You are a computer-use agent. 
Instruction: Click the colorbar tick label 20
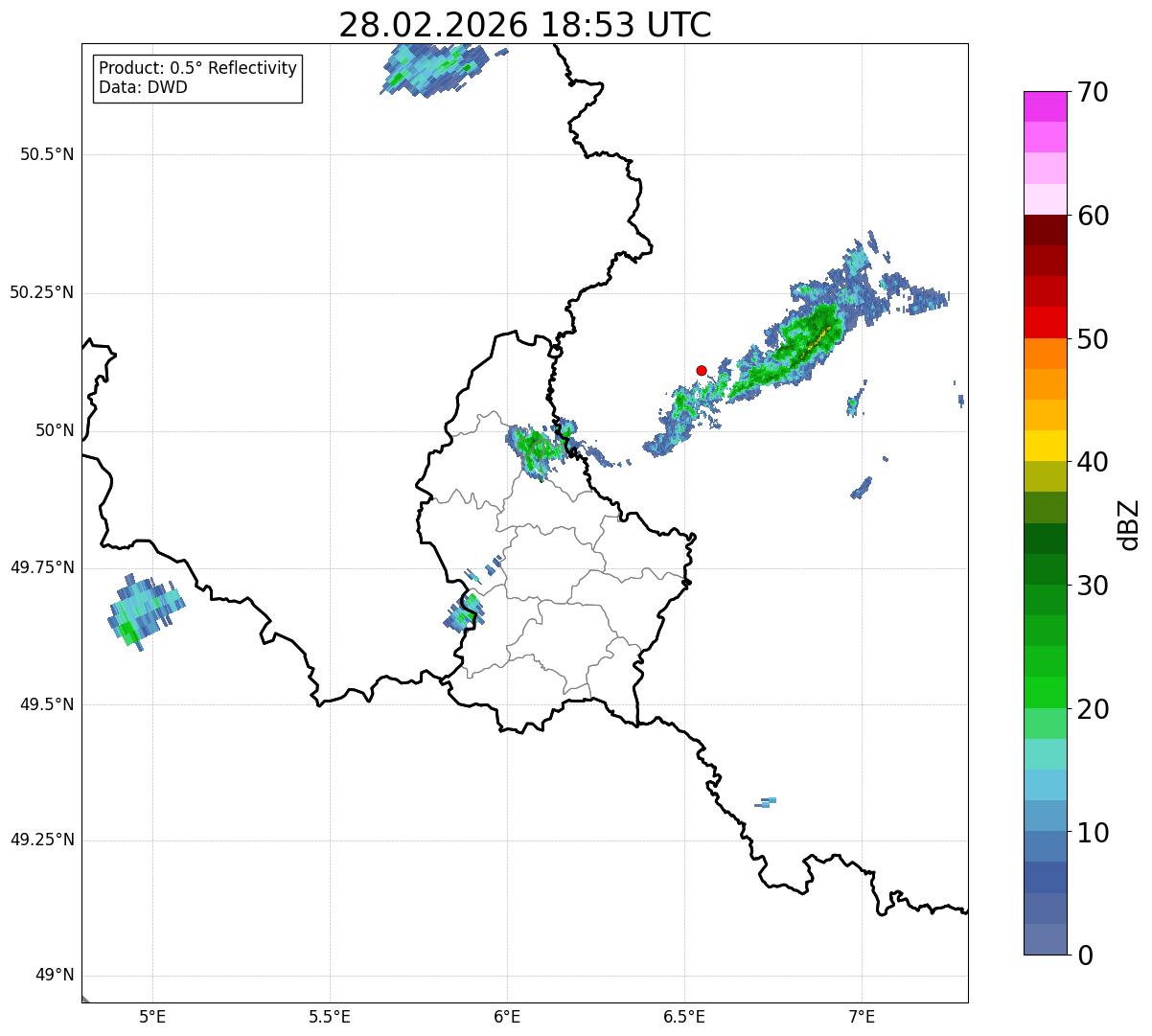pos(1092,709)
